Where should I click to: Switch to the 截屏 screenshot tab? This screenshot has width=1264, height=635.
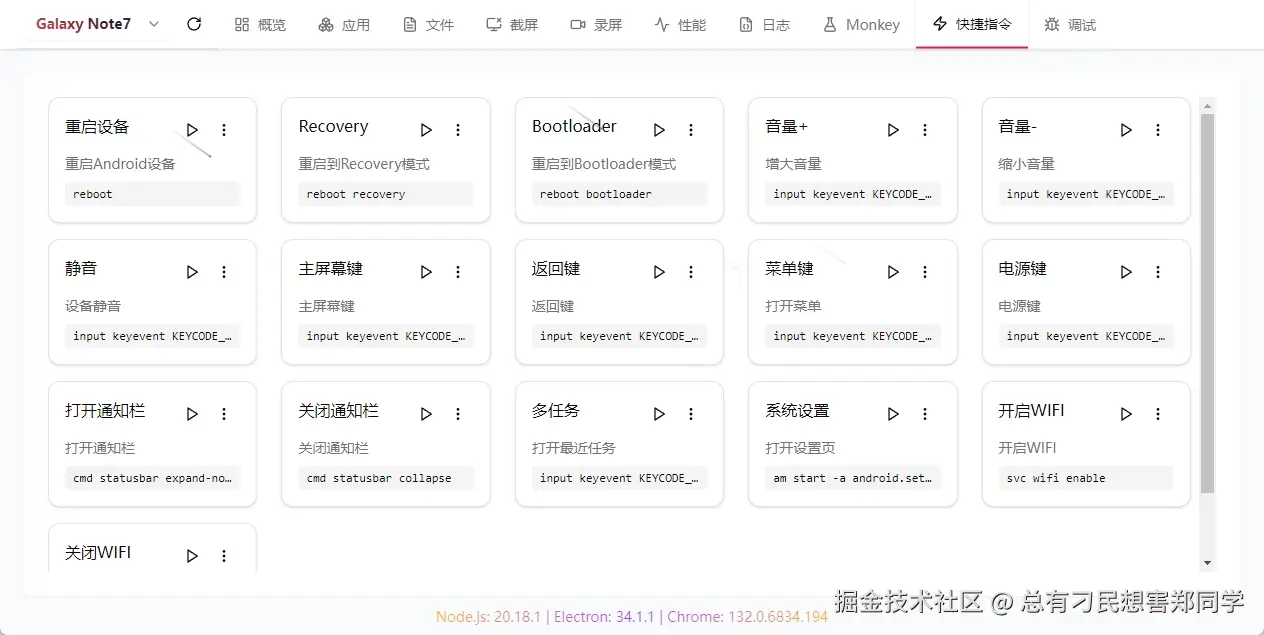pos(512,24)
